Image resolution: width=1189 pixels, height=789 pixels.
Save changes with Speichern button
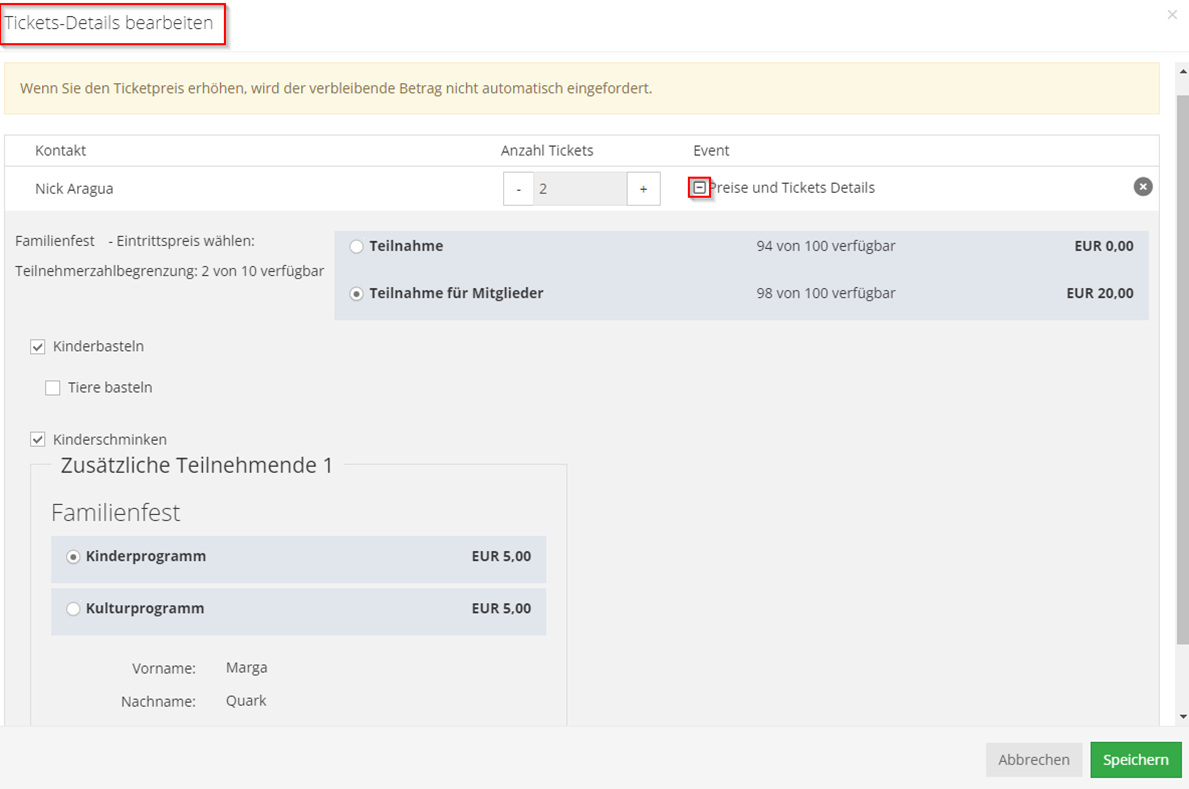[1135, 760]
